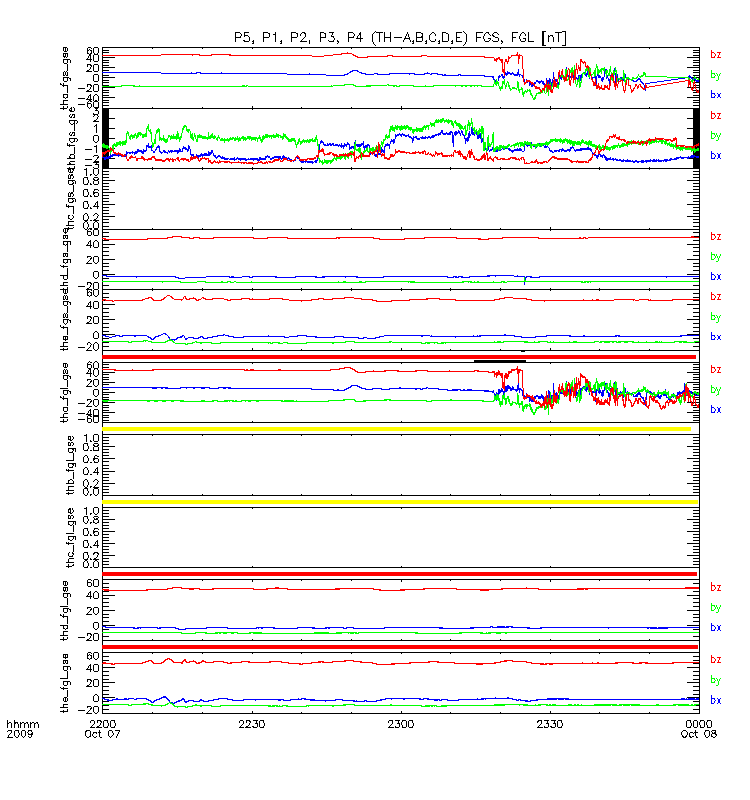This screenshot has height=800, width=750.
Task: Click the bx legend of tha_fgs_gse panel
Action: click(716, 94)
